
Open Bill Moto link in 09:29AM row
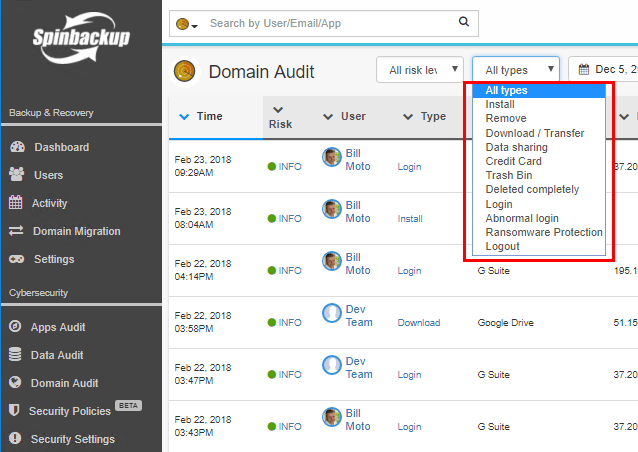(358, 160)
